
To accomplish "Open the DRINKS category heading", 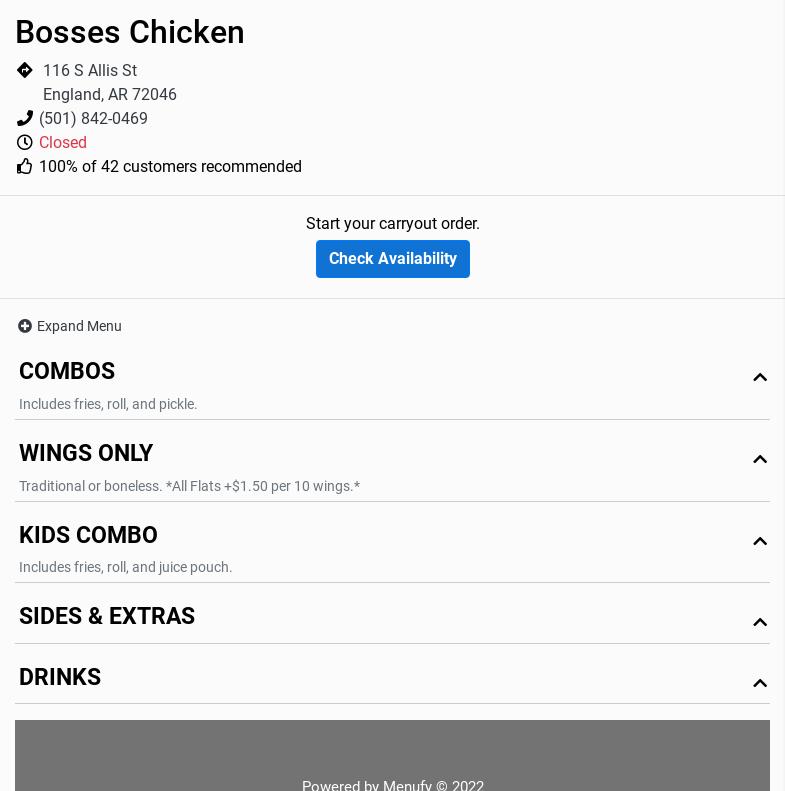I will tap(60, 677).
